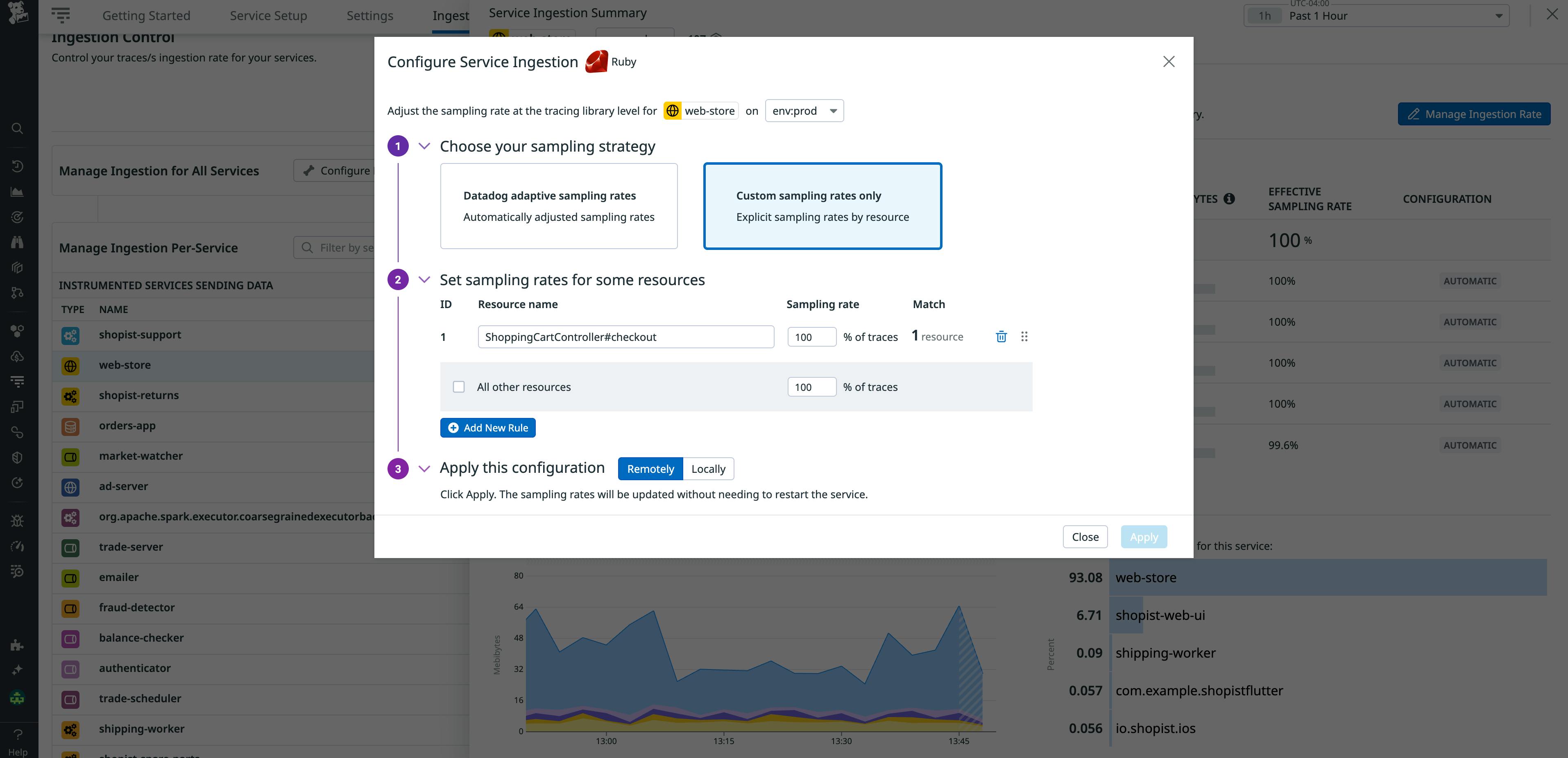Open the Service Setup tab
This screenshot has width=1568, height=758.
tap(268, 15)
